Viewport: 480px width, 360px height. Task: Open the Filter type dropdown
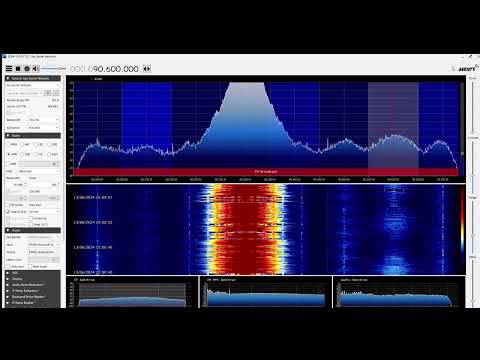[39, 171]
